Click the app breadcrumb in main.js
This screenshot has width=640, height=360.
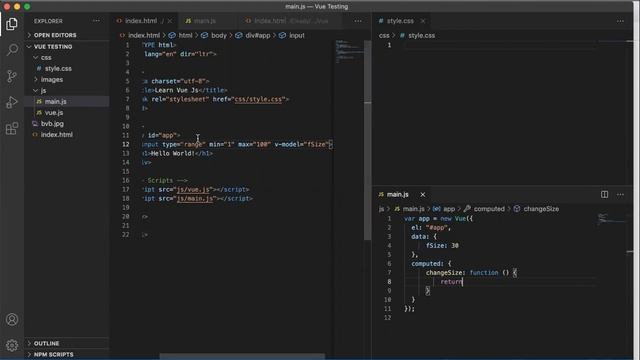[x=449, y=209]
